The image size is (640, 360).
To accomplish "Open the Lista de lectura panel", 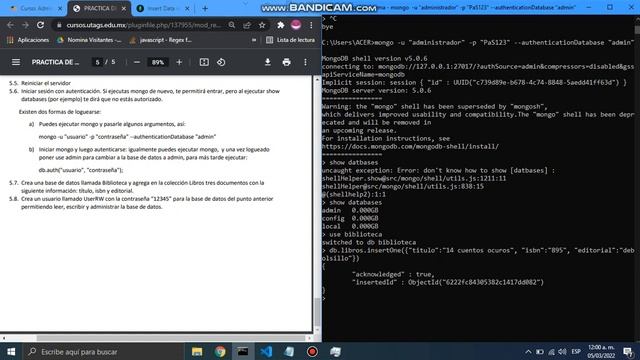I will click(291, 40).
